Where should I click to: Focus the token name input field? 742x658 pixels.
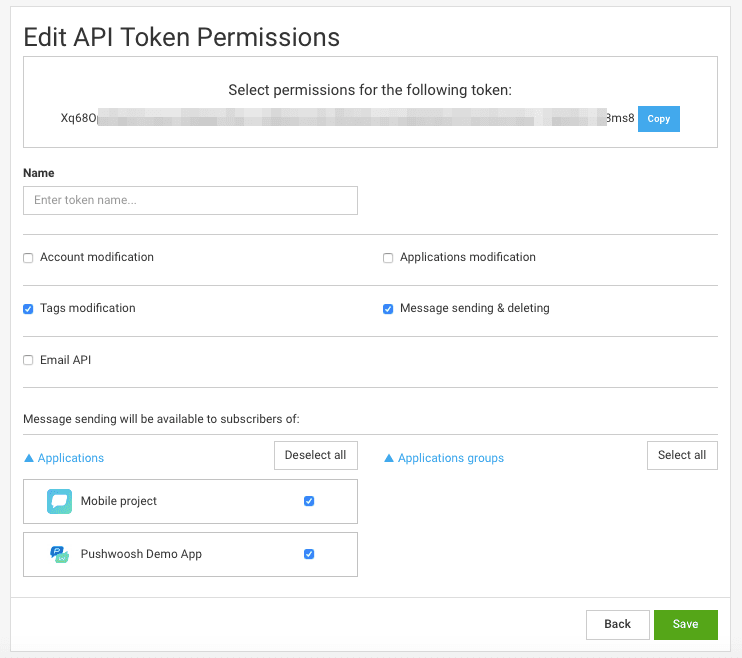(190, 200)
